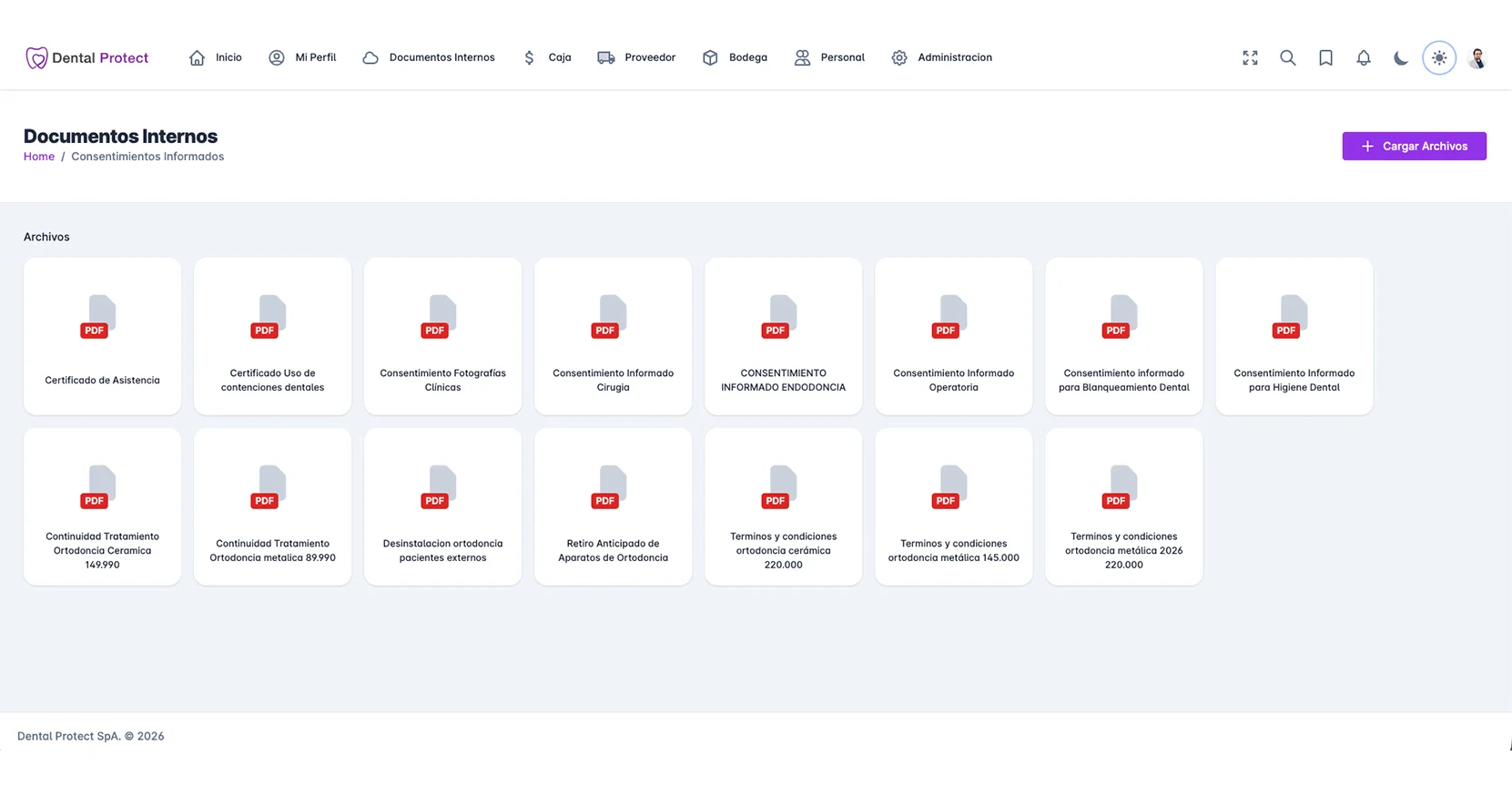Open PDF icon of CONSENTIMIENTO INFORMADO ENDODONCIA
Screen dimensions: 1512x786
coord(779,317)
